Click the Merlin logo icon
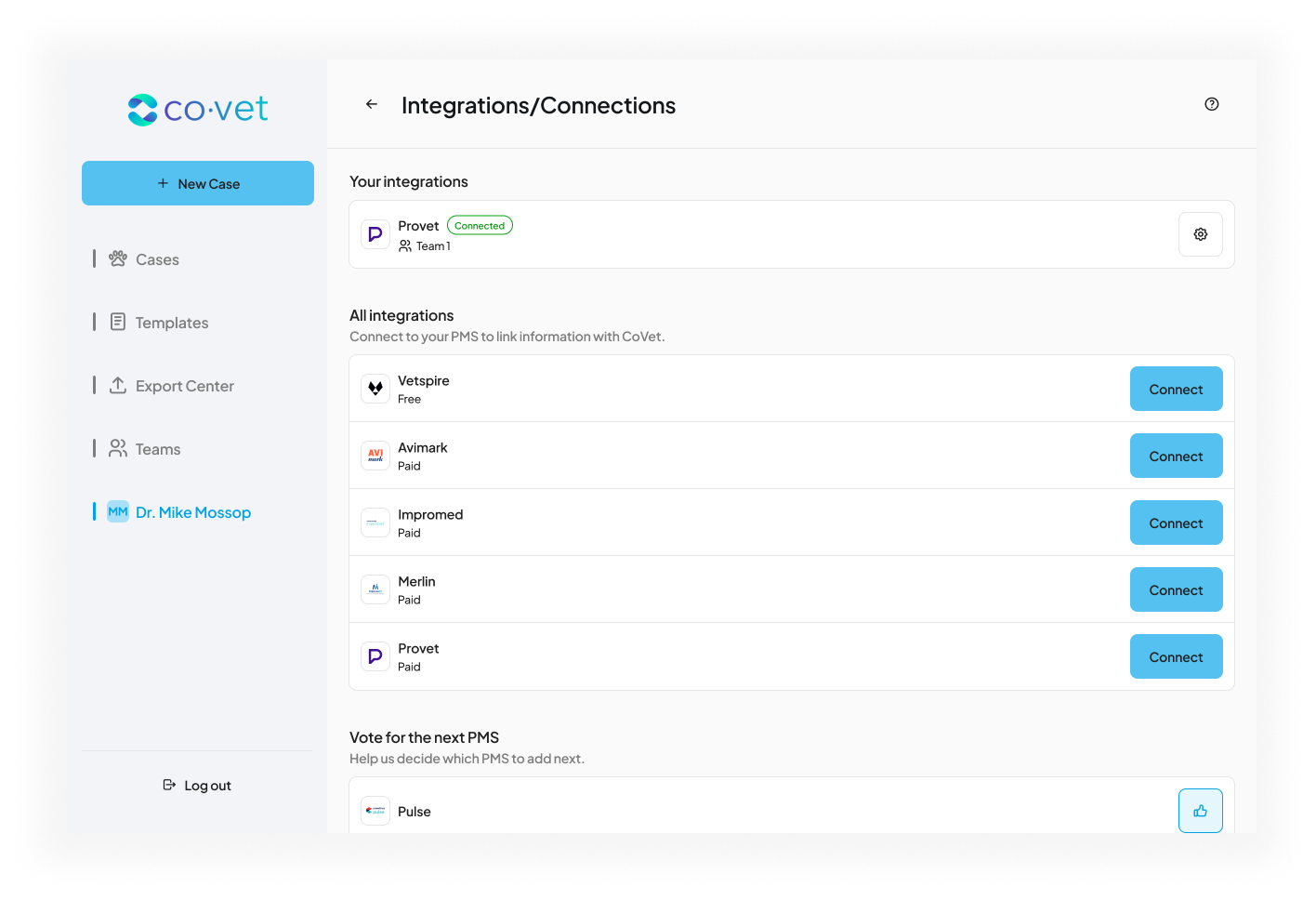 (x=375, y=589)
